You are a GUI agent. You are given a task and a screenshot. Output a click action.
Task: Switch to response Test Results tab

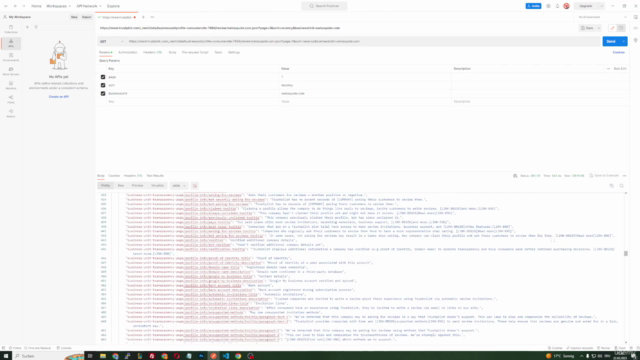point(155,176)
